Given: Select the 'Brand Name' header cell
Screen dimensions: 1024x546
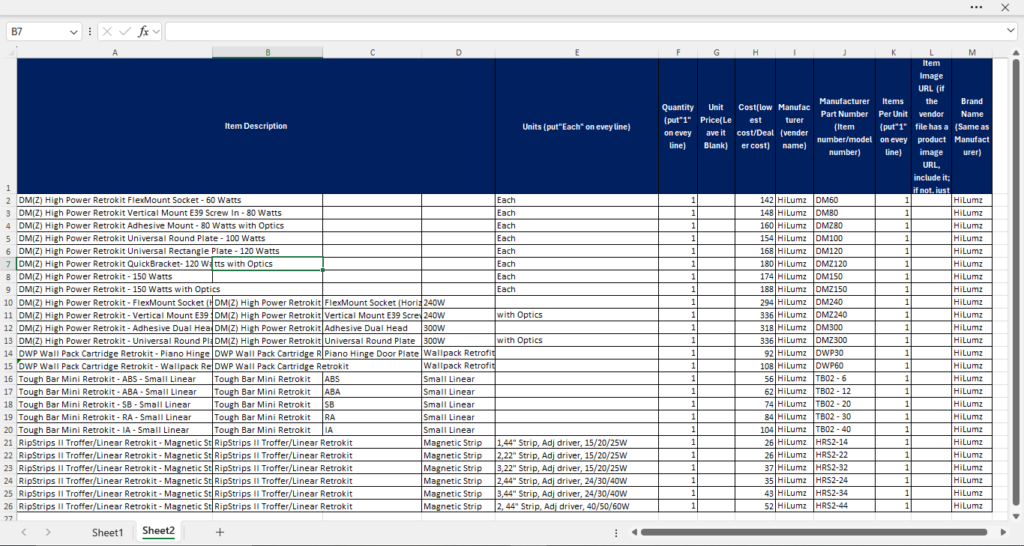Looking at the screenshot, I should [x=972, y=126].
